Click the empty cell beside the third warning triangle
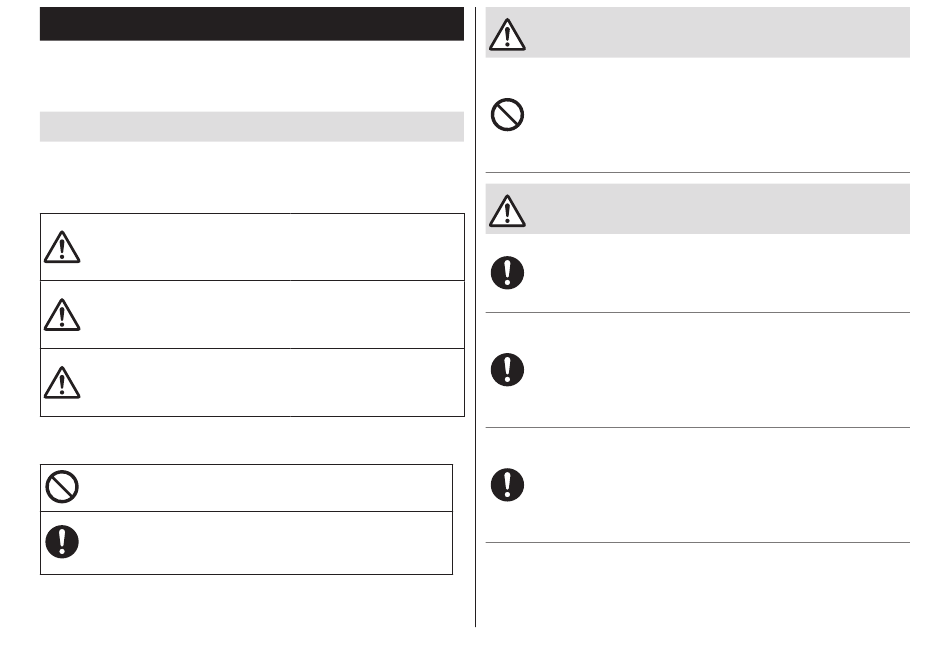The image size is (950, 656). pyautogui.click(x=273, y=382)
